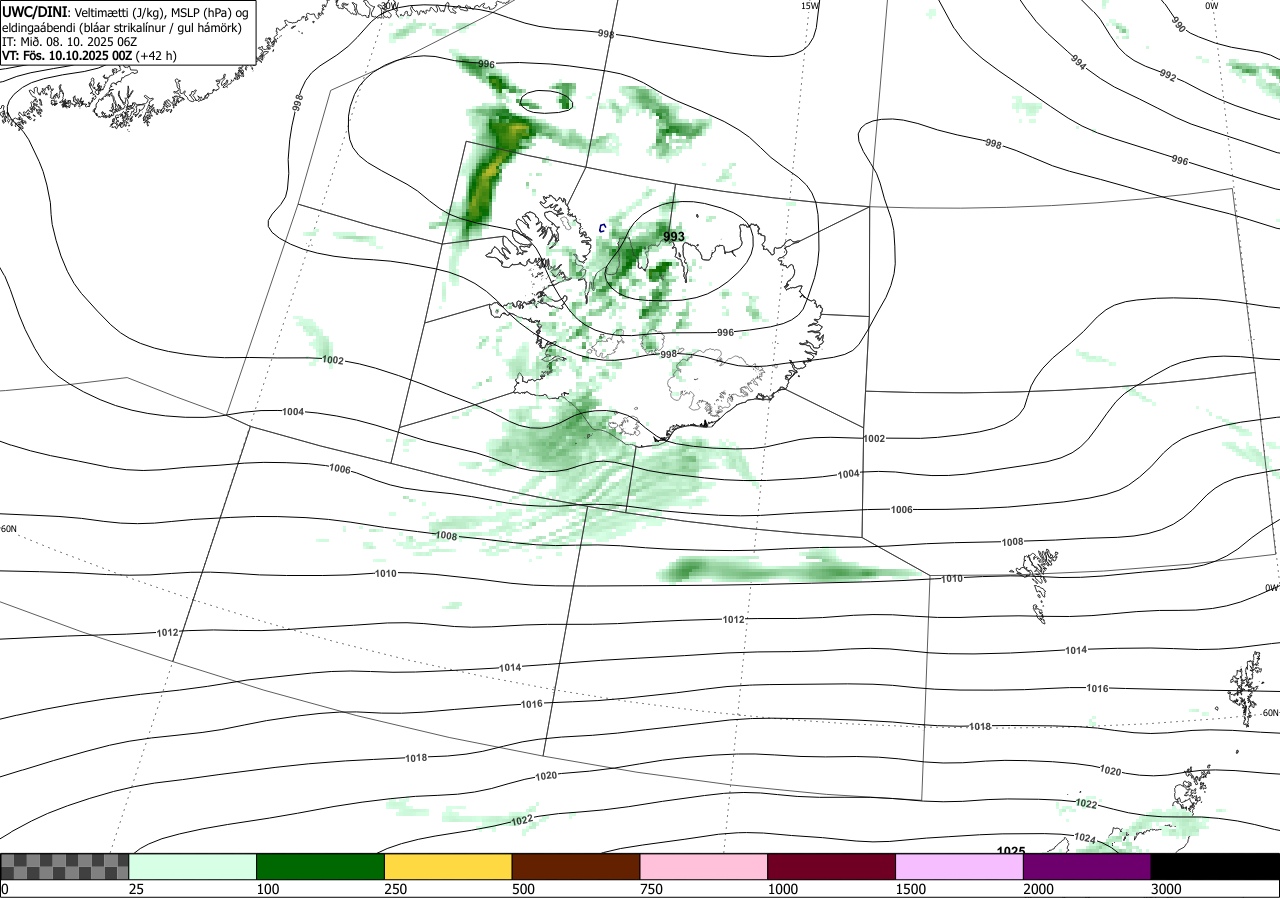
Task: Click the "0" legend scale value
Action: (5, 889)
